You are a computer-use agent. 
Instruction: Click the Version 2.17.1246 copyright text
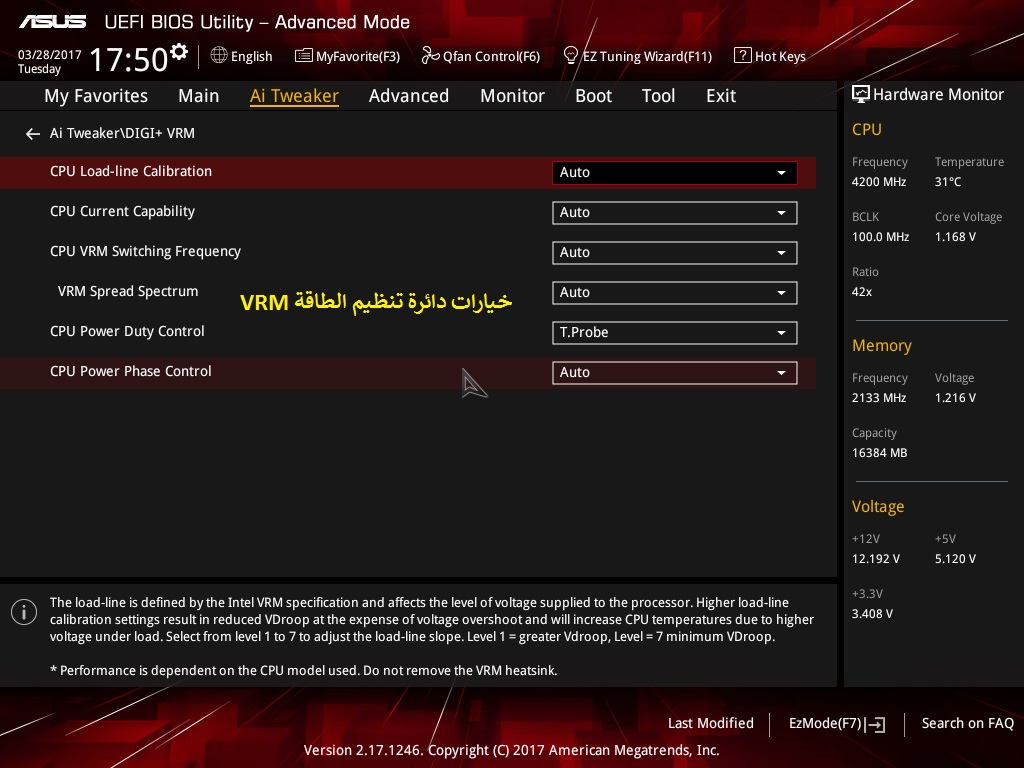point(511,750)
